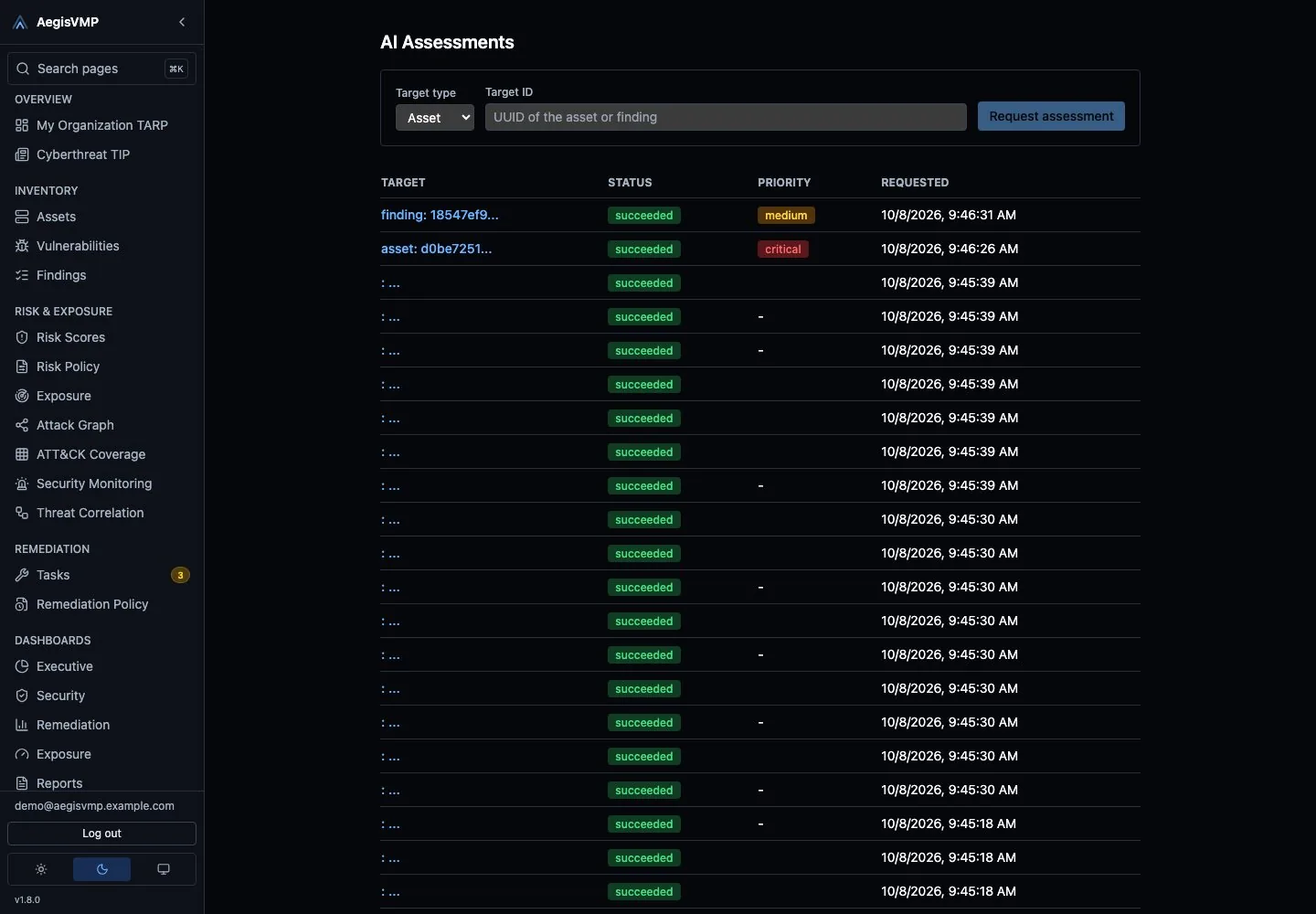Click the Findings checklist icon

(x=22, y=275)
